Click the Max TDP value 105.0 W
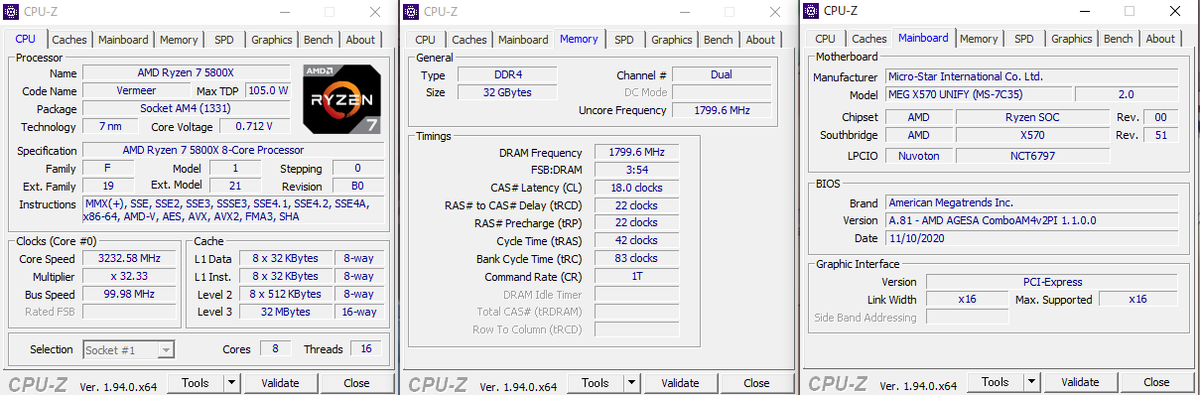The width and height of the screenshot is (1200, 395). [x=268, y=91]
